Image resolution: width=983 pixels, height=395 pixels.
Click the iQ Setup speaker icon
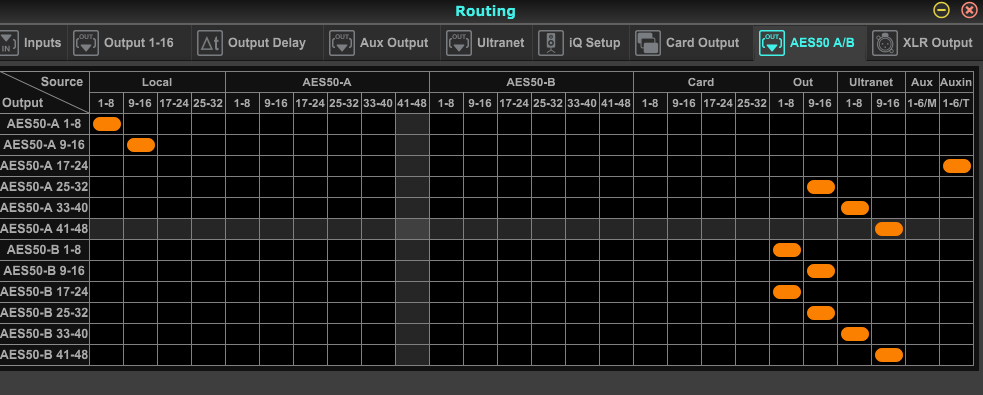[x=551, y=43]
